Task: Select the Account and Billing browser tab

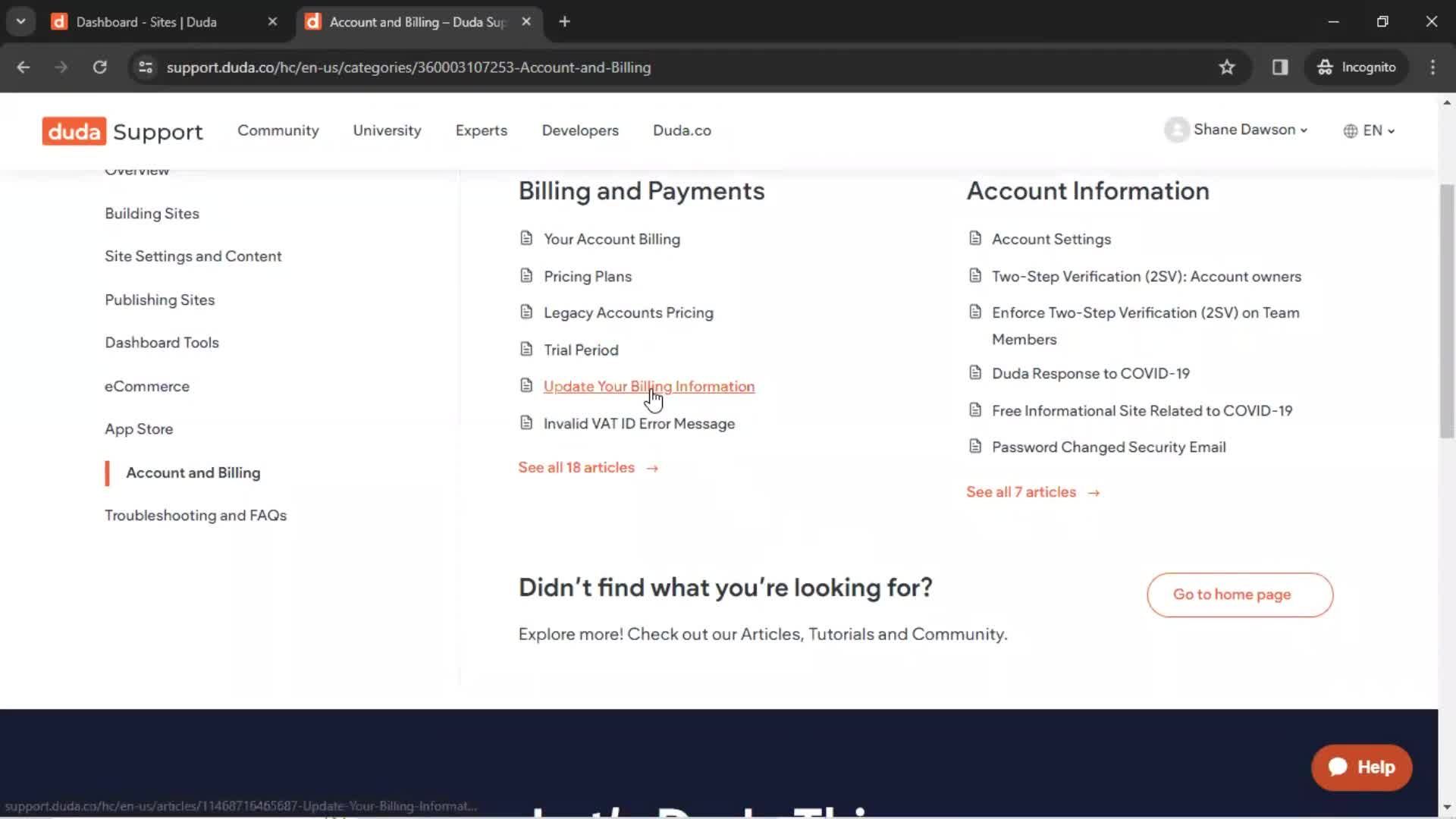Action: click(x=417, y=22)
